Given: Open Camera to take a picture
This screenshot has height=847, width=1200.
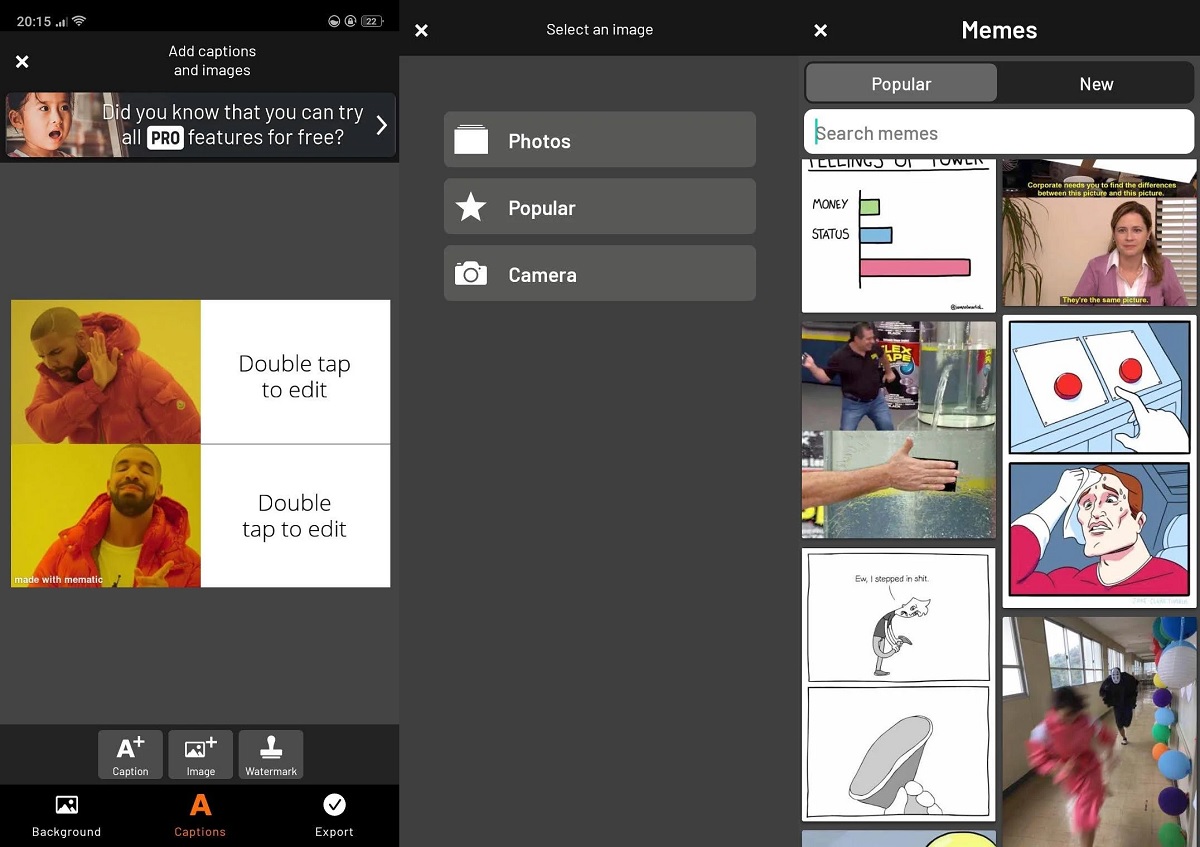Looking at the screenshot, I should [x=600, y=273].
